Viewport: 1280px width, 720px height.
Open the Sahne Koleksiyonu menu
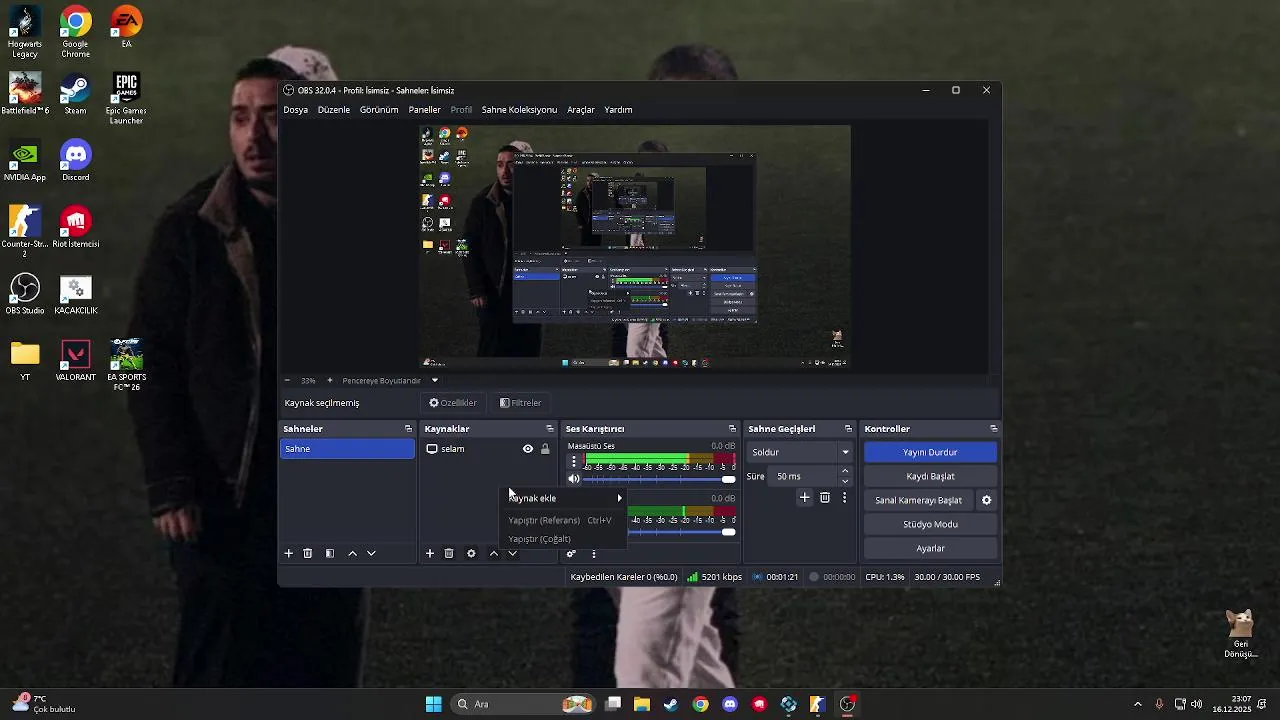(x=519, y=110)
